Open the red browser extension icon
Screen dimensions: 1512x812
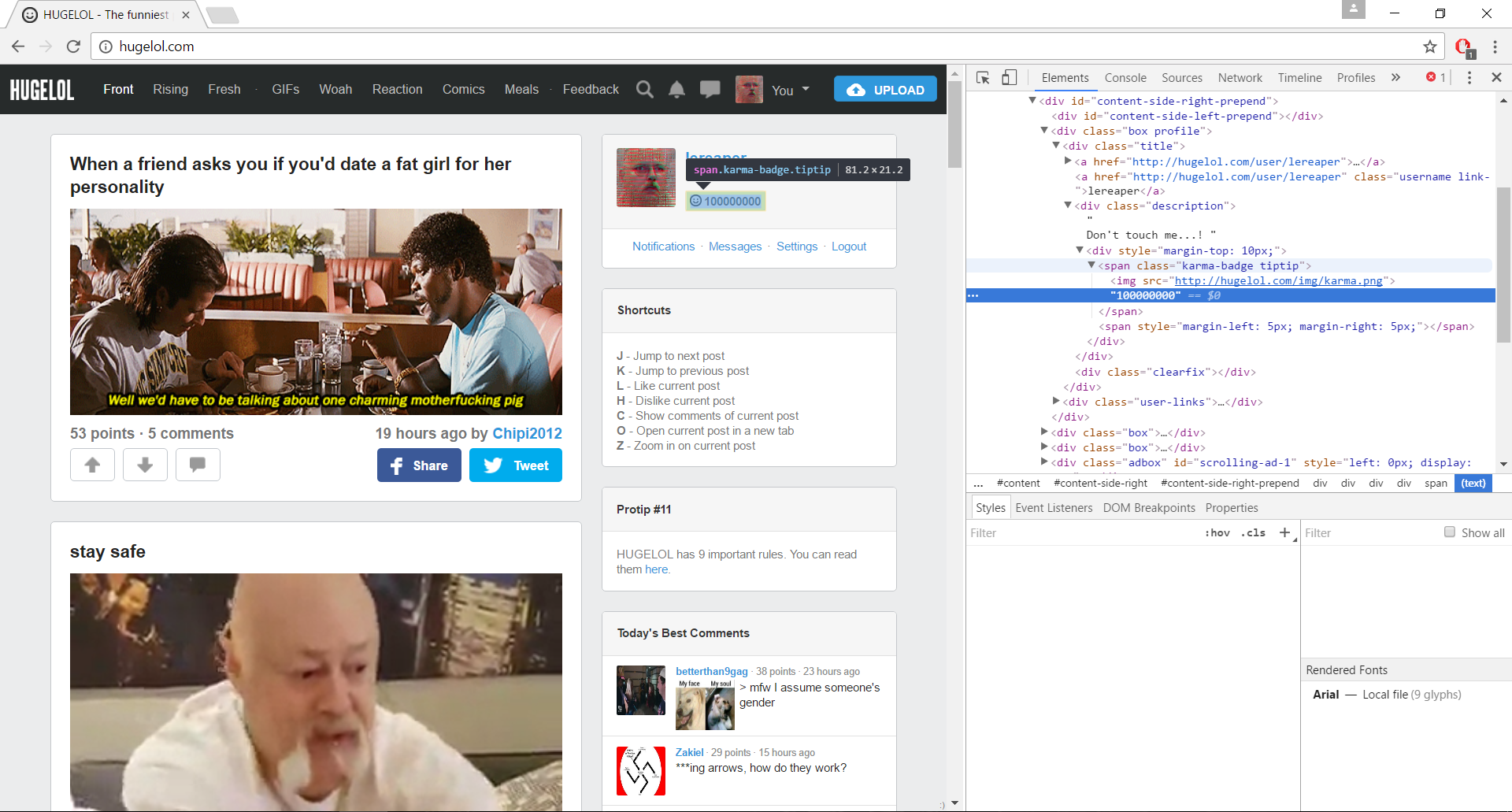coord(1464,47)
